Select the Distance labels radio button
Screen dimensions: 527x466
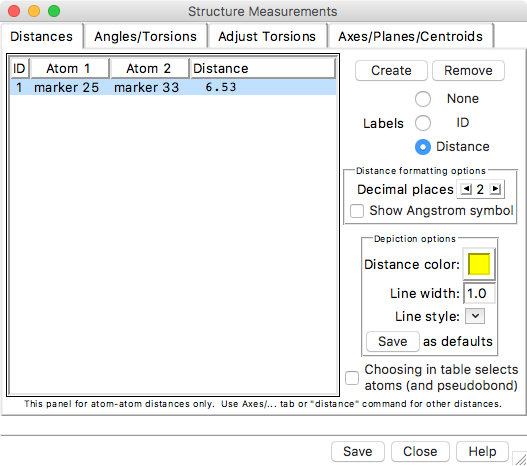(x=423, y=147)
